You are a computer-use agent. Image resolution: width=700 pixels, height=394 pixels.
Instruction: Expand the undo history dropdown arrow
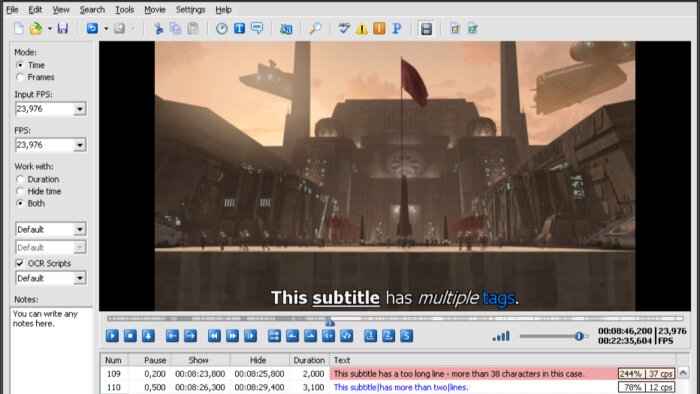point(106,29)
